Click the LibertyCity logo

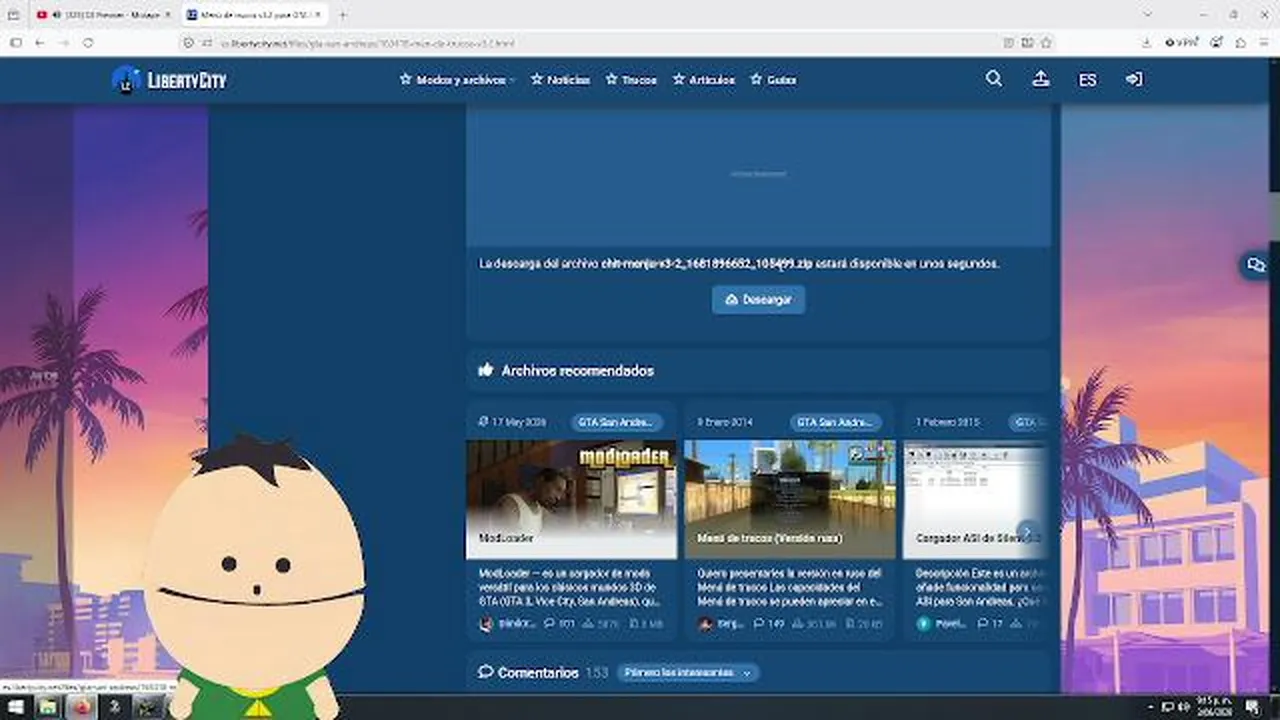tap(170, 80)
